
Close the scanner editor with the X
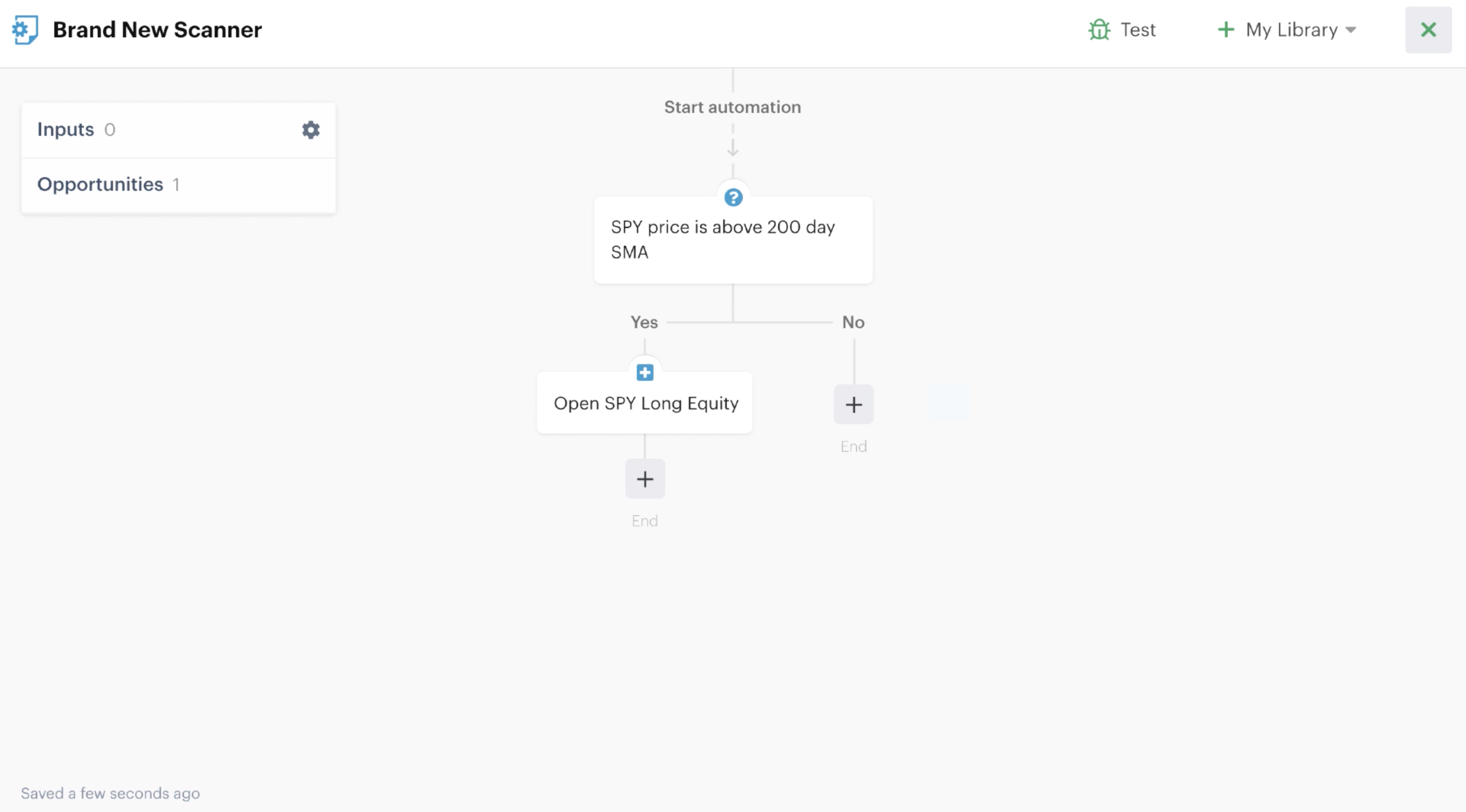[x=1428, y=30]
